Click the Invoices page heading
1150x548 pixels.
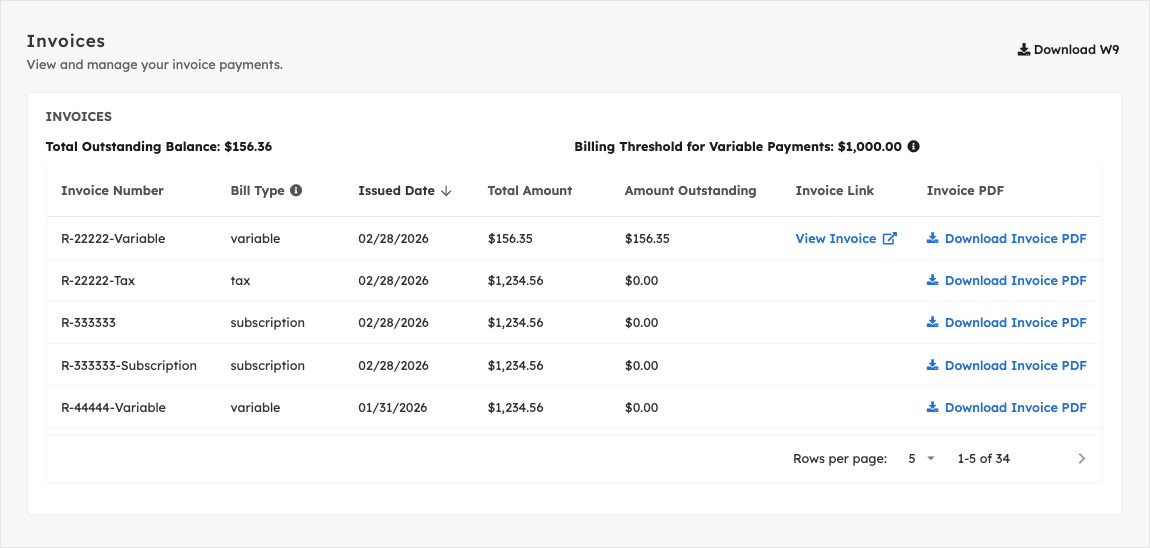pos(66,40)
